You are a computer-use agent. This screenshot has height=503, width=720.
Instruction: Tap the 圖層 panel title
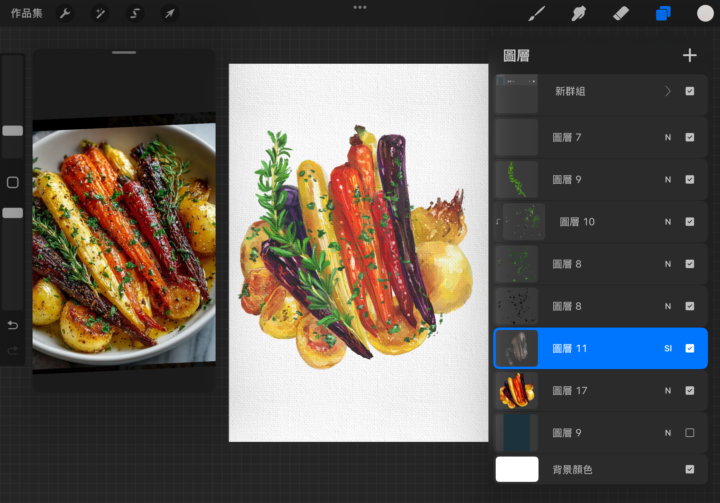click(x=516, y=56)
